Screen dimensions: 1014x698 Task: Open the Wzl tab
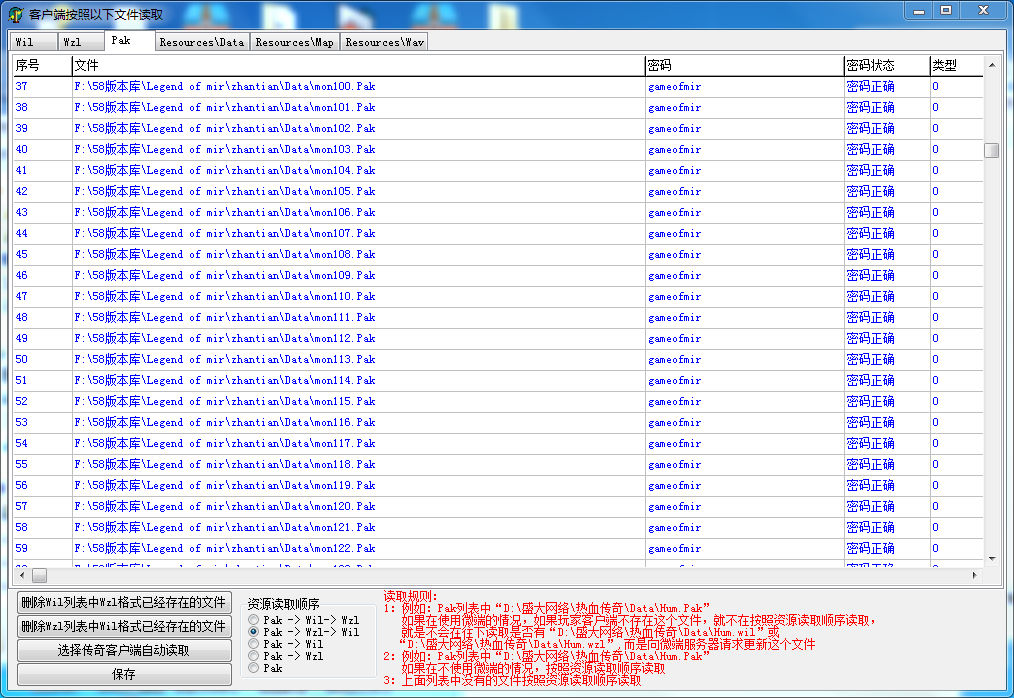(x=73, y=42)
